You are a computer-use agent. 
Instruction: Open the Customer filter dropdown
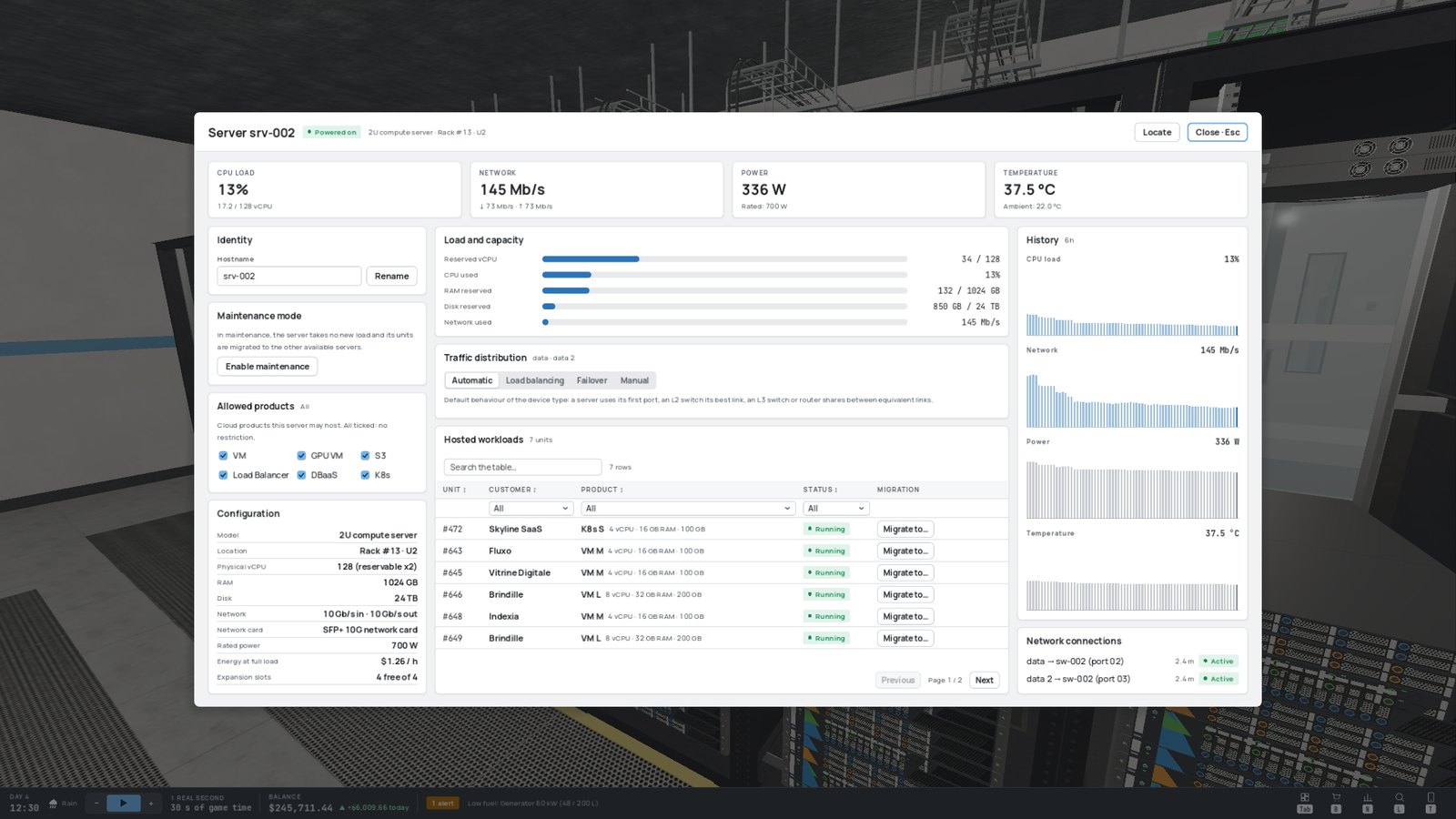tap(531, 509)
